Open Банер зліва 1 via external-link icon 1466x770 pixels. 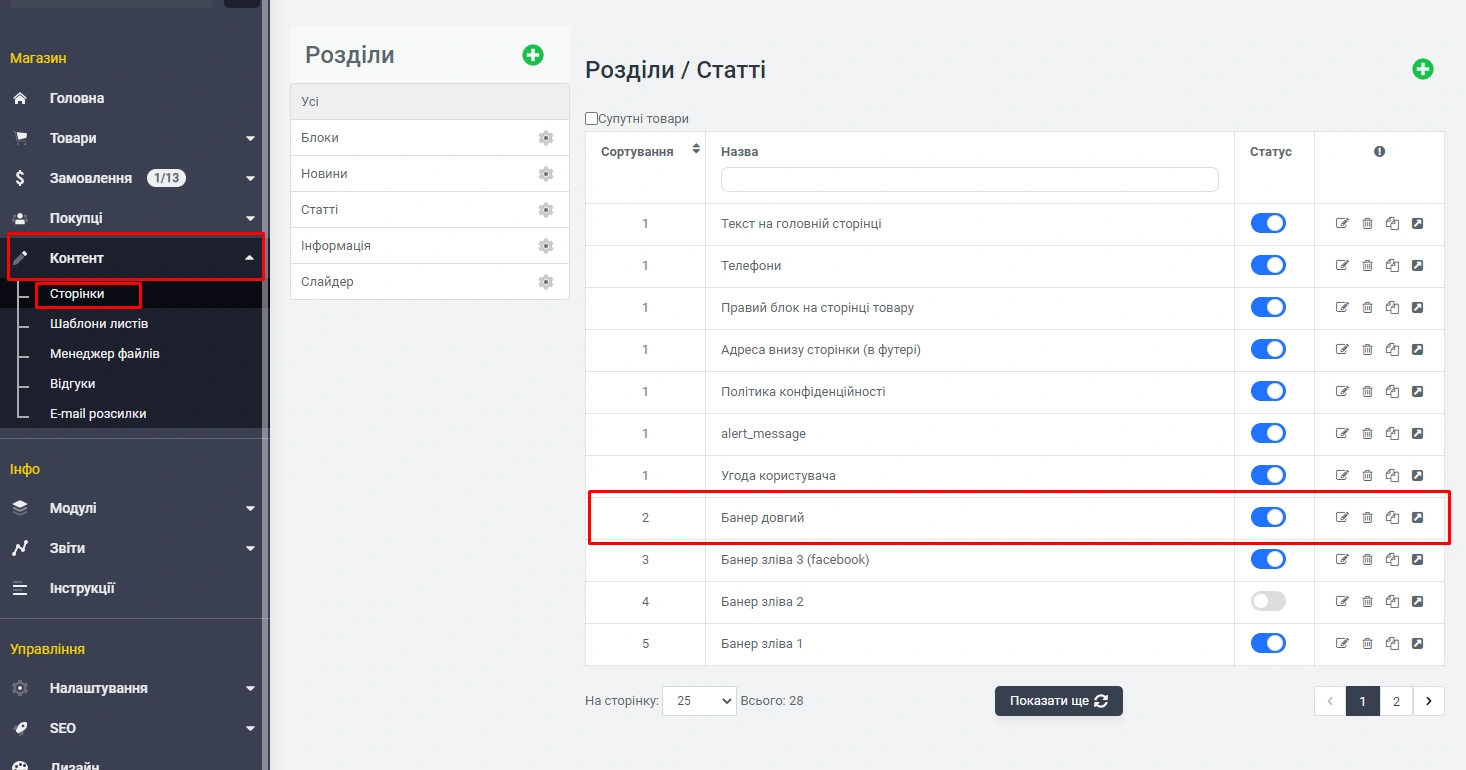coord(1417,644)
